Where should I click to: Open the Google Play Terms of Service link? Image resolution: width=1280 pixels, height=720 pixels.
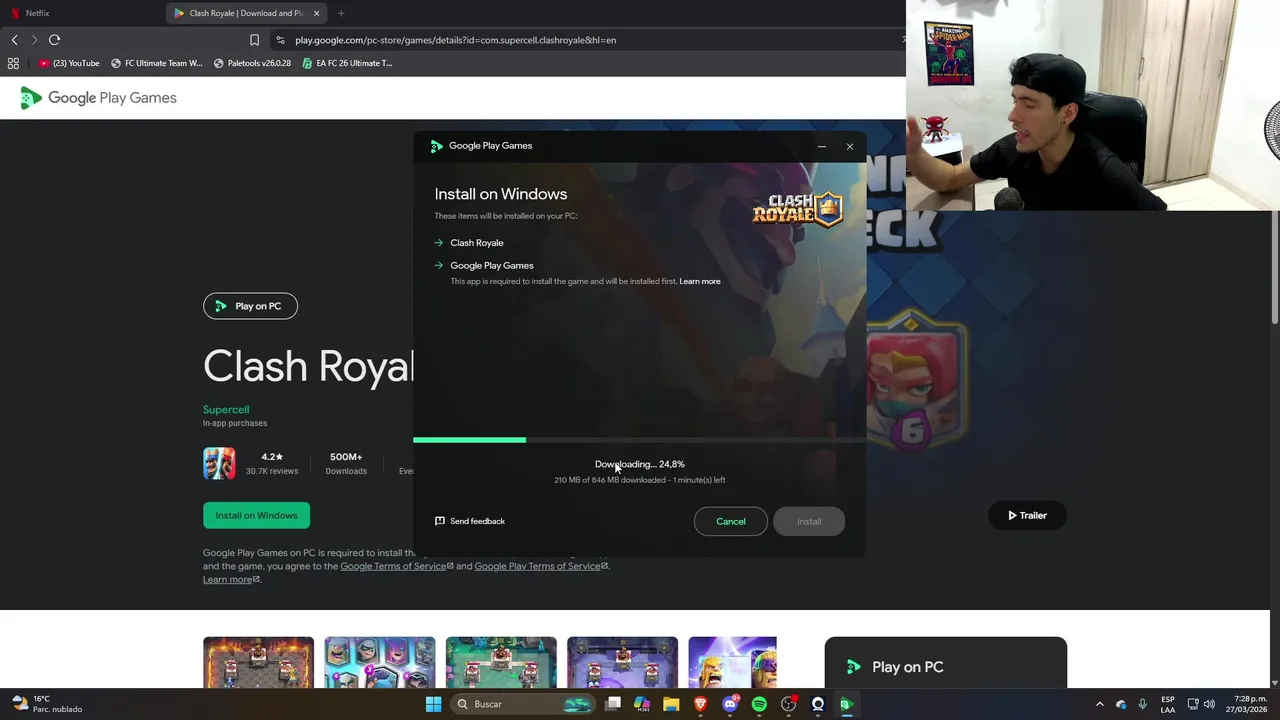[541, 566]
